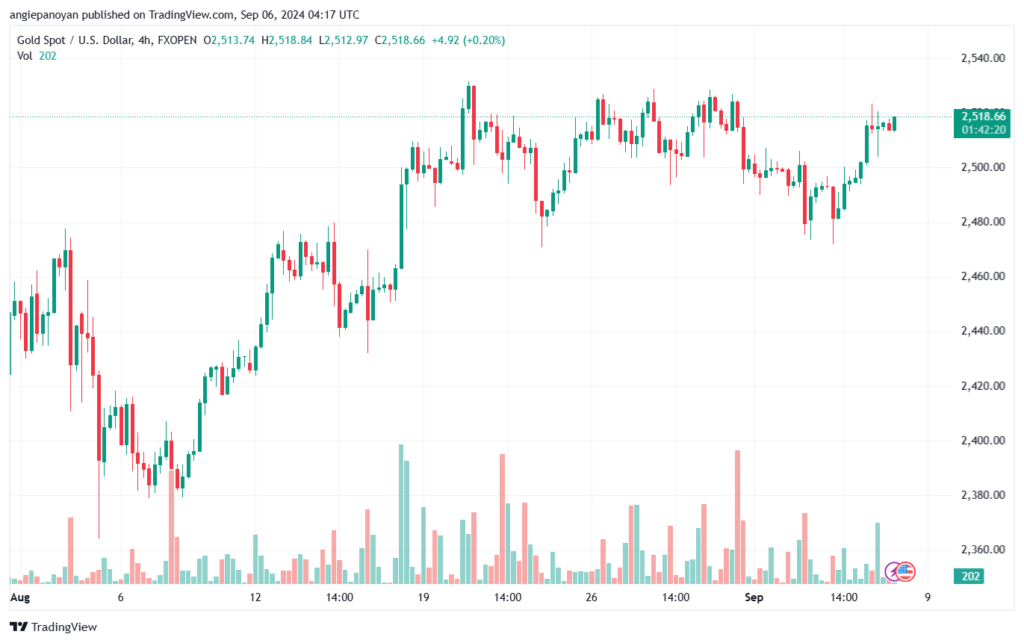Click the current price label 2,518.66
The width and height of the screenshot is (1024, 643).
click(983, 116)
